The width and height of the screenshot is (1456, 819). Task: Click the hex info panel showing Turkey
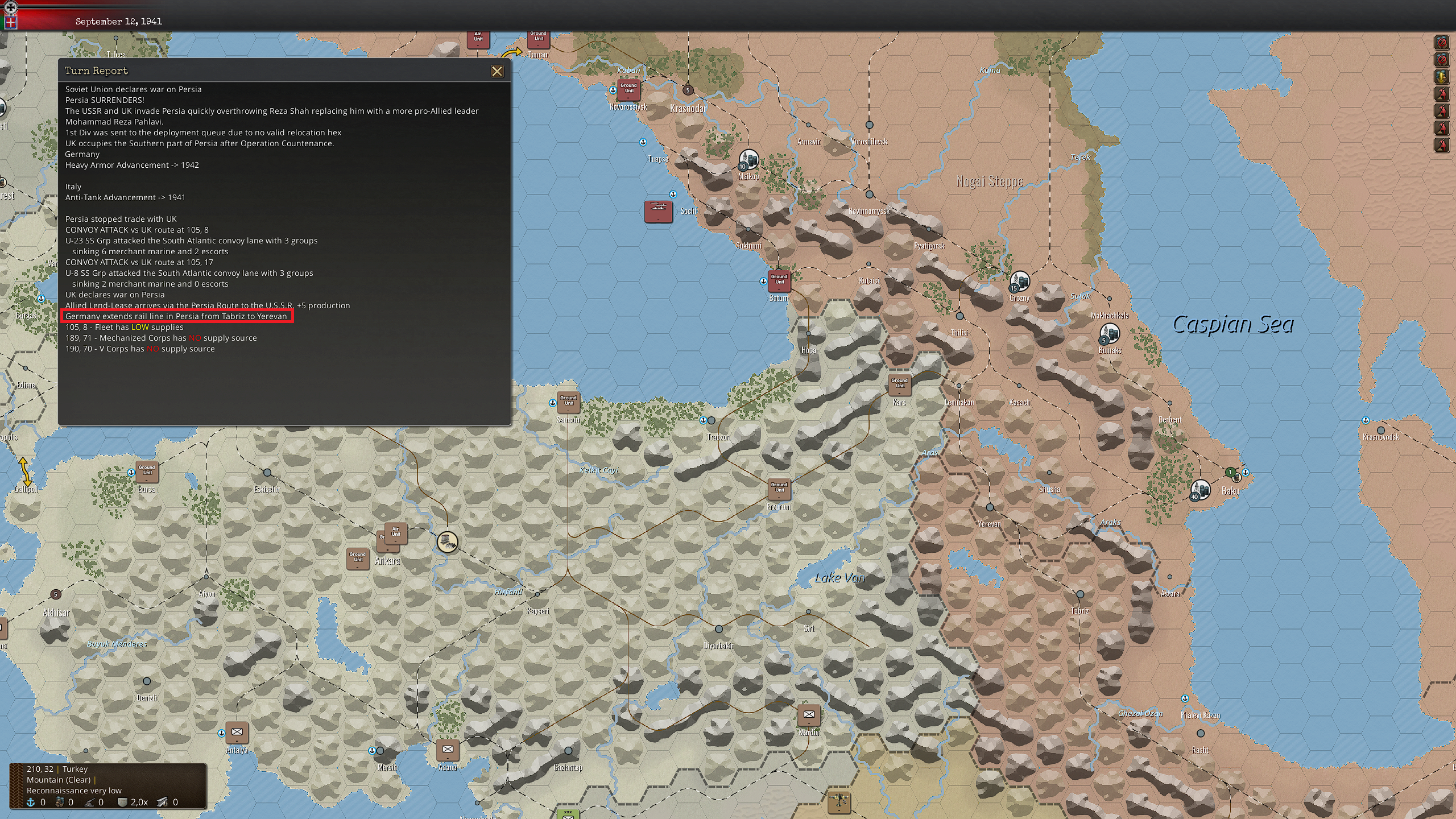coord(108,785)
